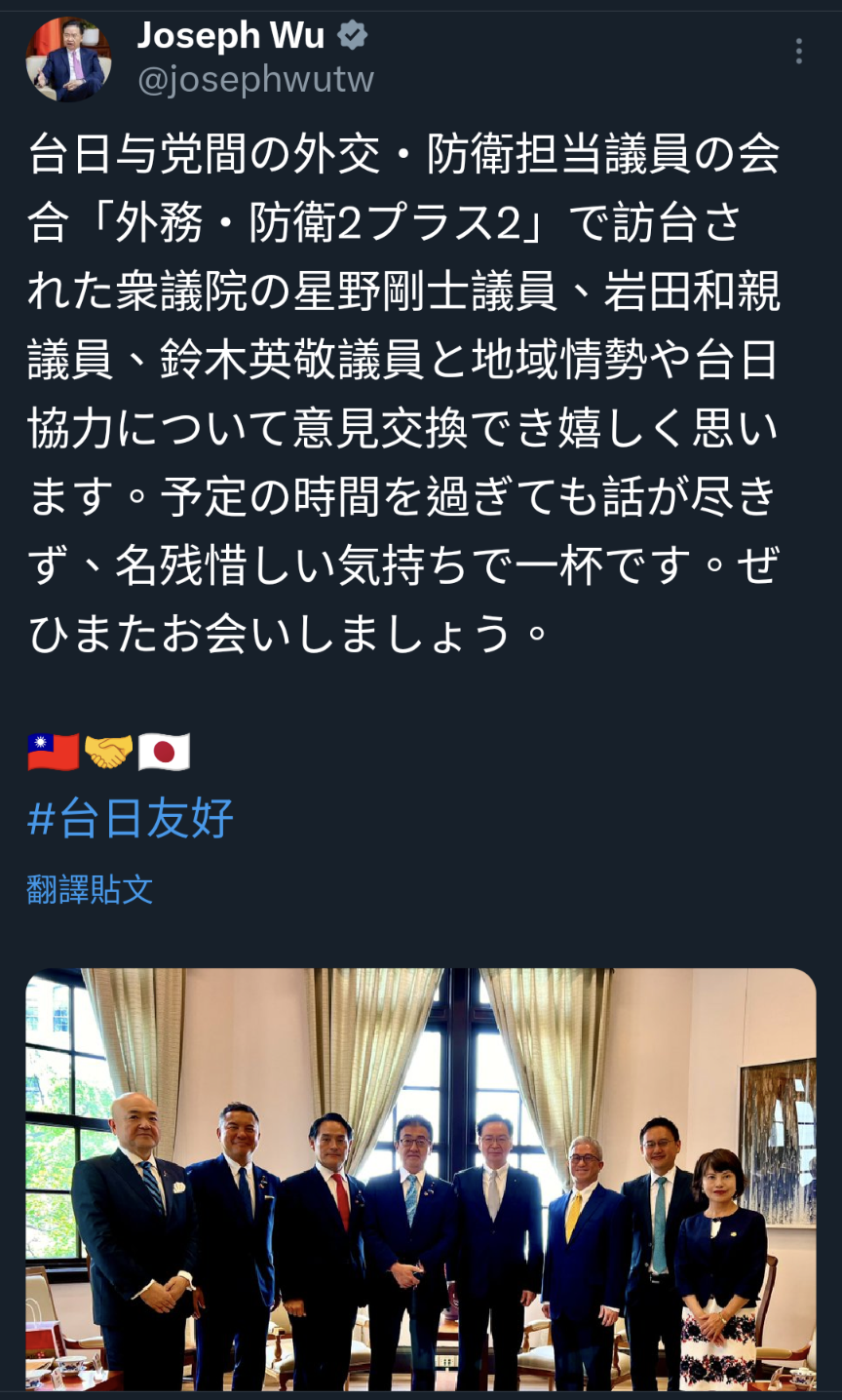Tap the wall painting in the photo

778,1141
